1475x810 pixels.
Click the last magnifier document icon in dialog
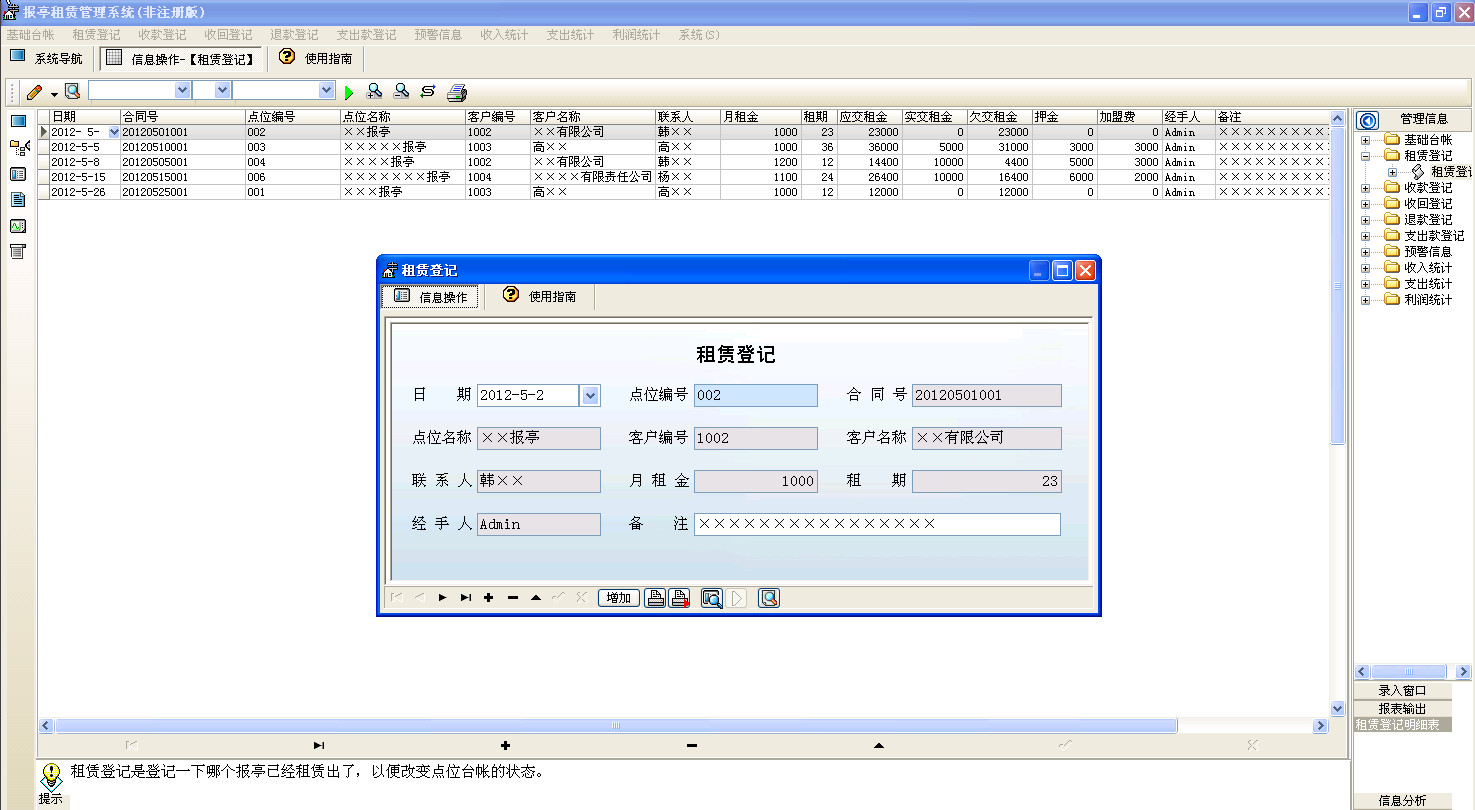coord(769,598)
